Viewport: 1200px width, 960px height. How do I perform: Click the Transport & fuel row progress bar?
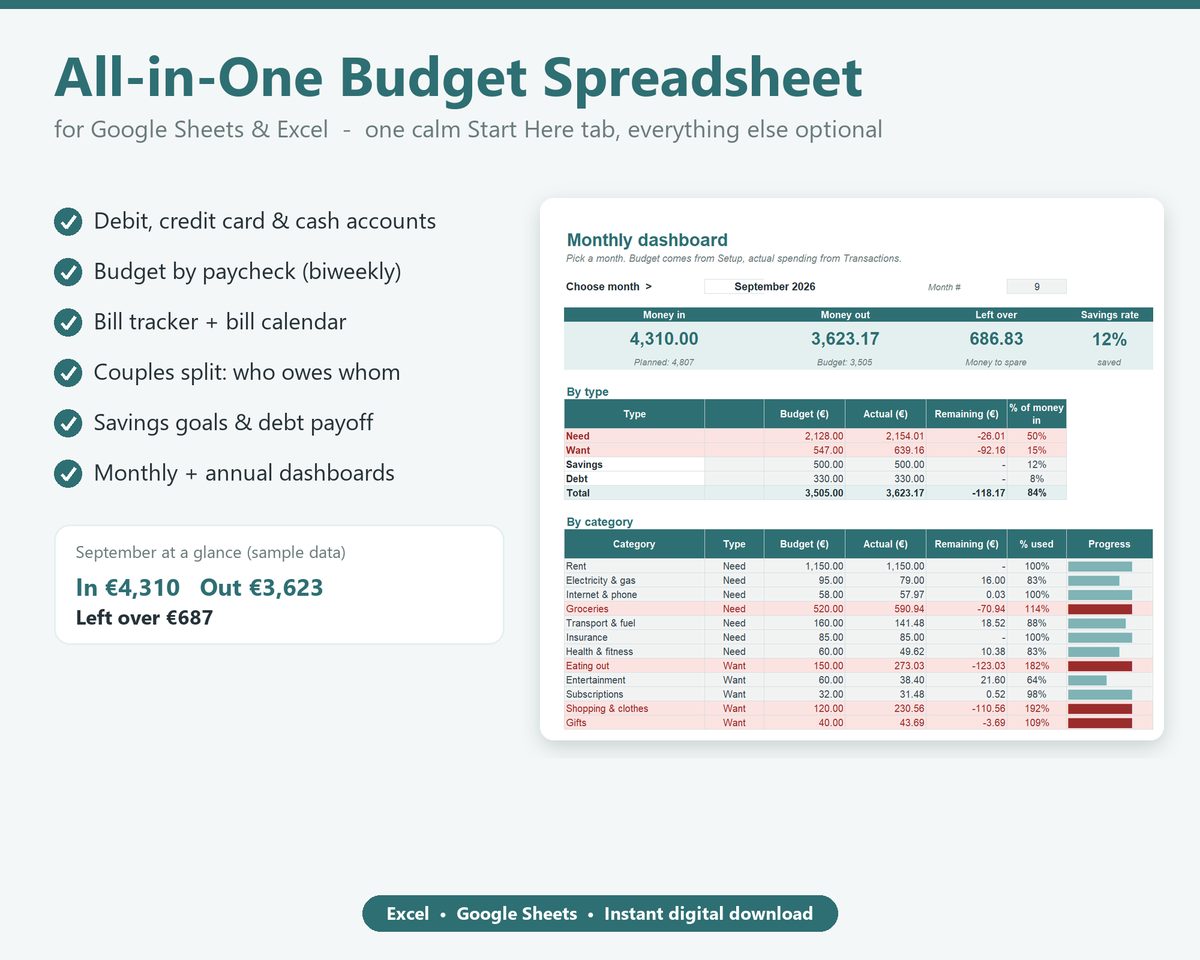pos(1096,623)
